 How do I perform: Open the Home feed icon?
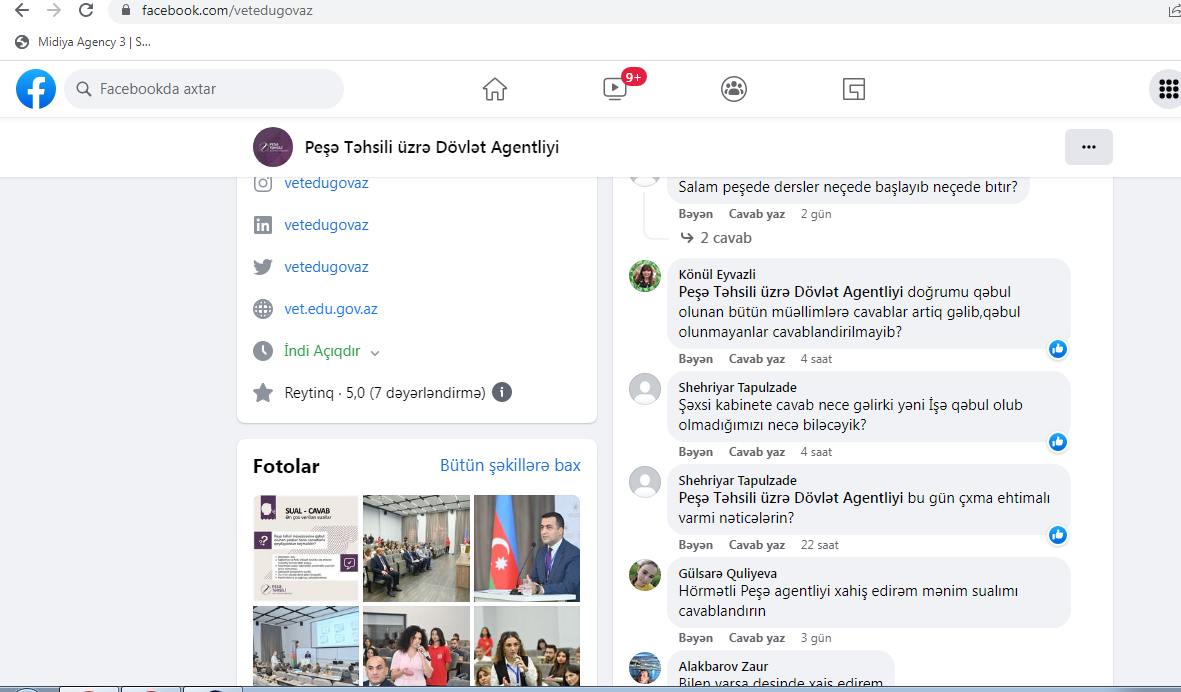pos(495,89)
